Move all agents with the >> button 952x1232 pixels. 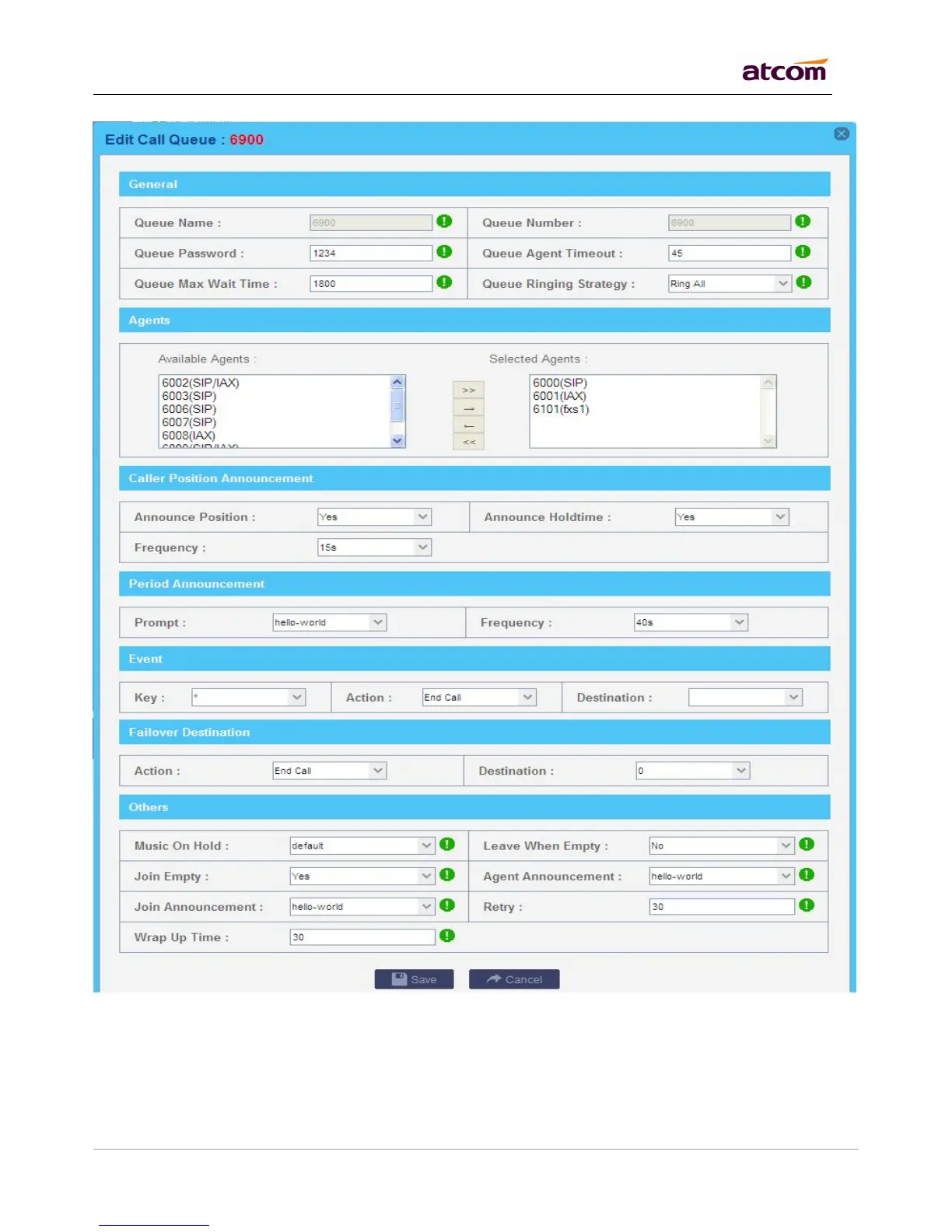coord(469,390)
